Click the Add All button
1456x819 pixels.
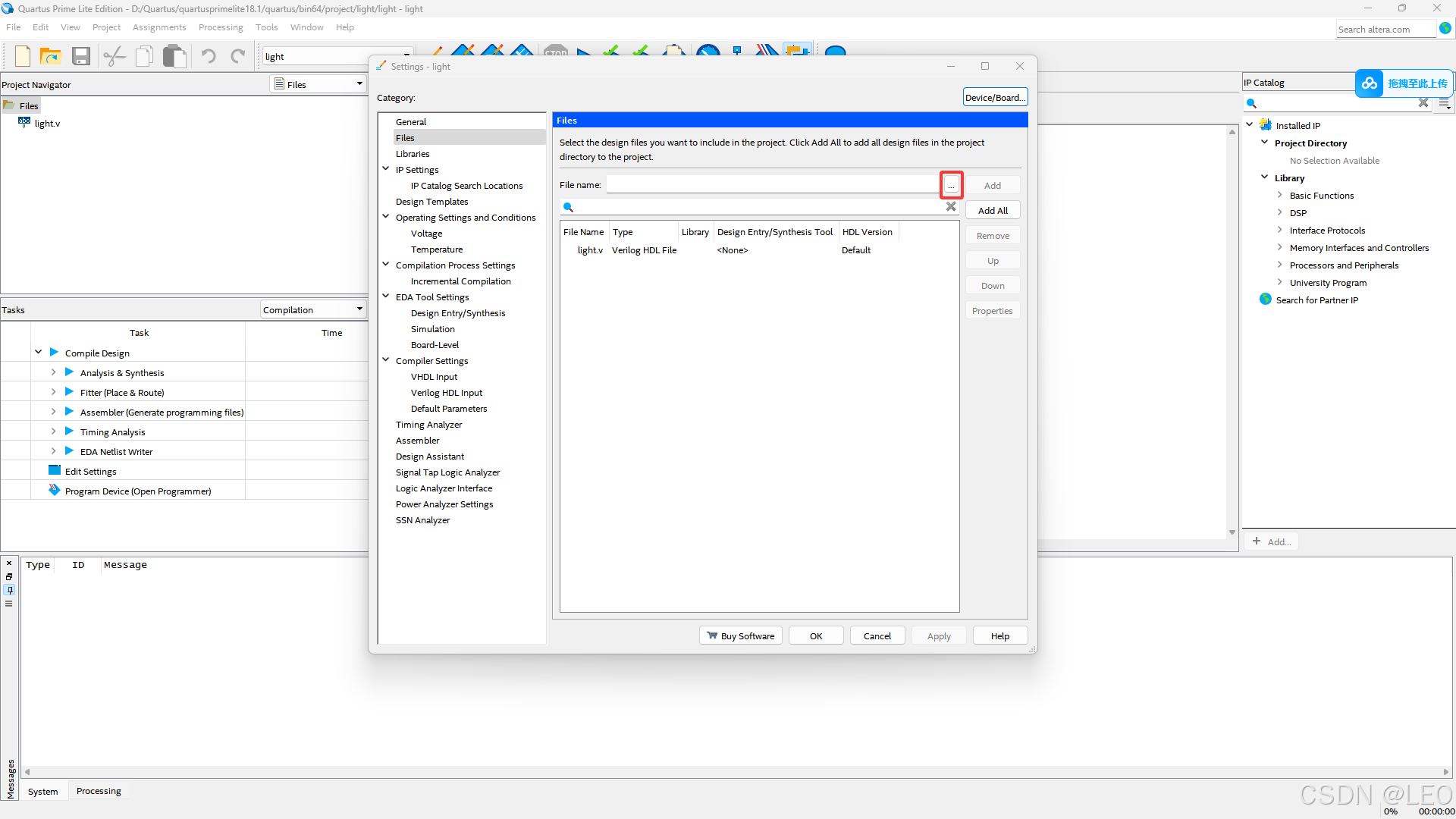993,211
